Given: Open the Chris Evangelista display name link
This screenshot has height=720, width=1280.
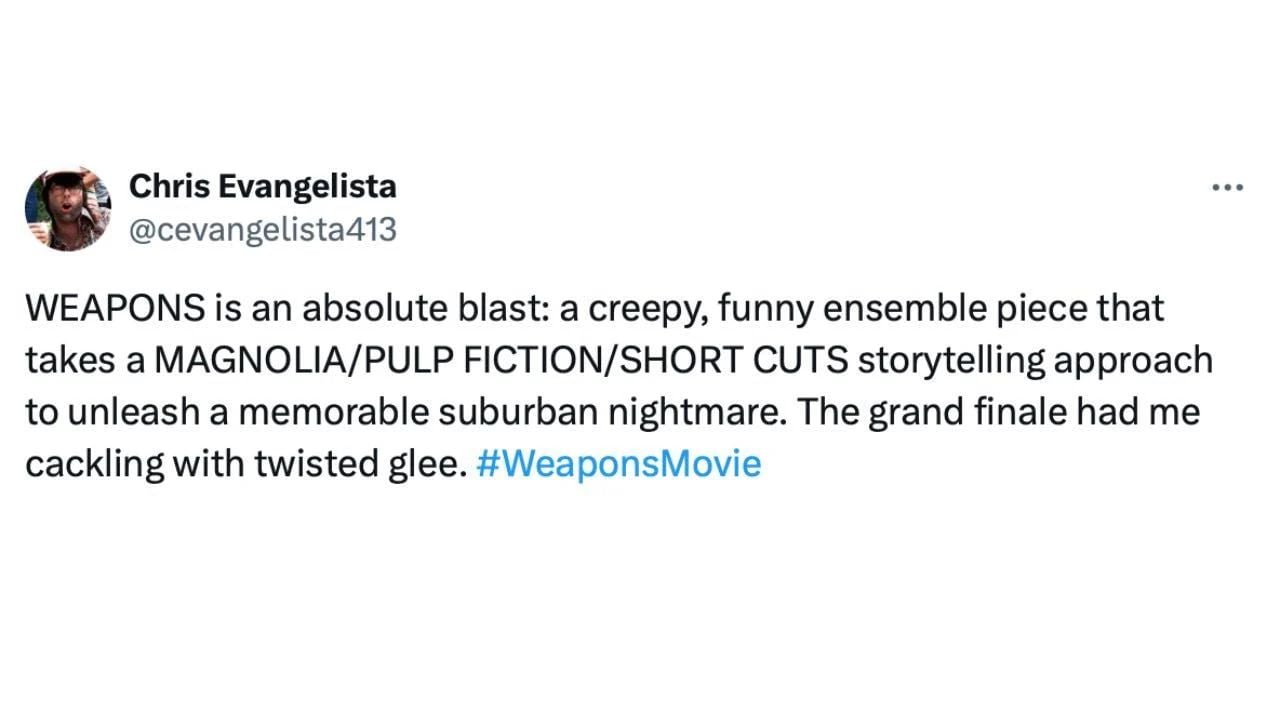Looking at the screenshot, I should click(263, 186).
